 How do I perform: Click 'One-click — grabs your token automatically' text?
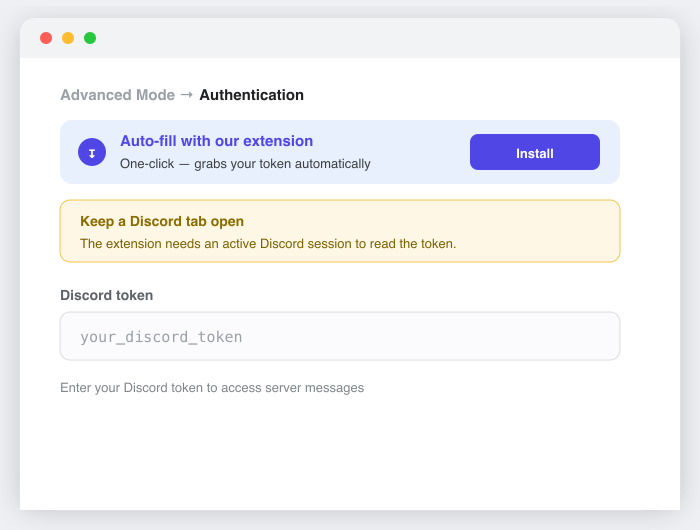click(245, 164)
